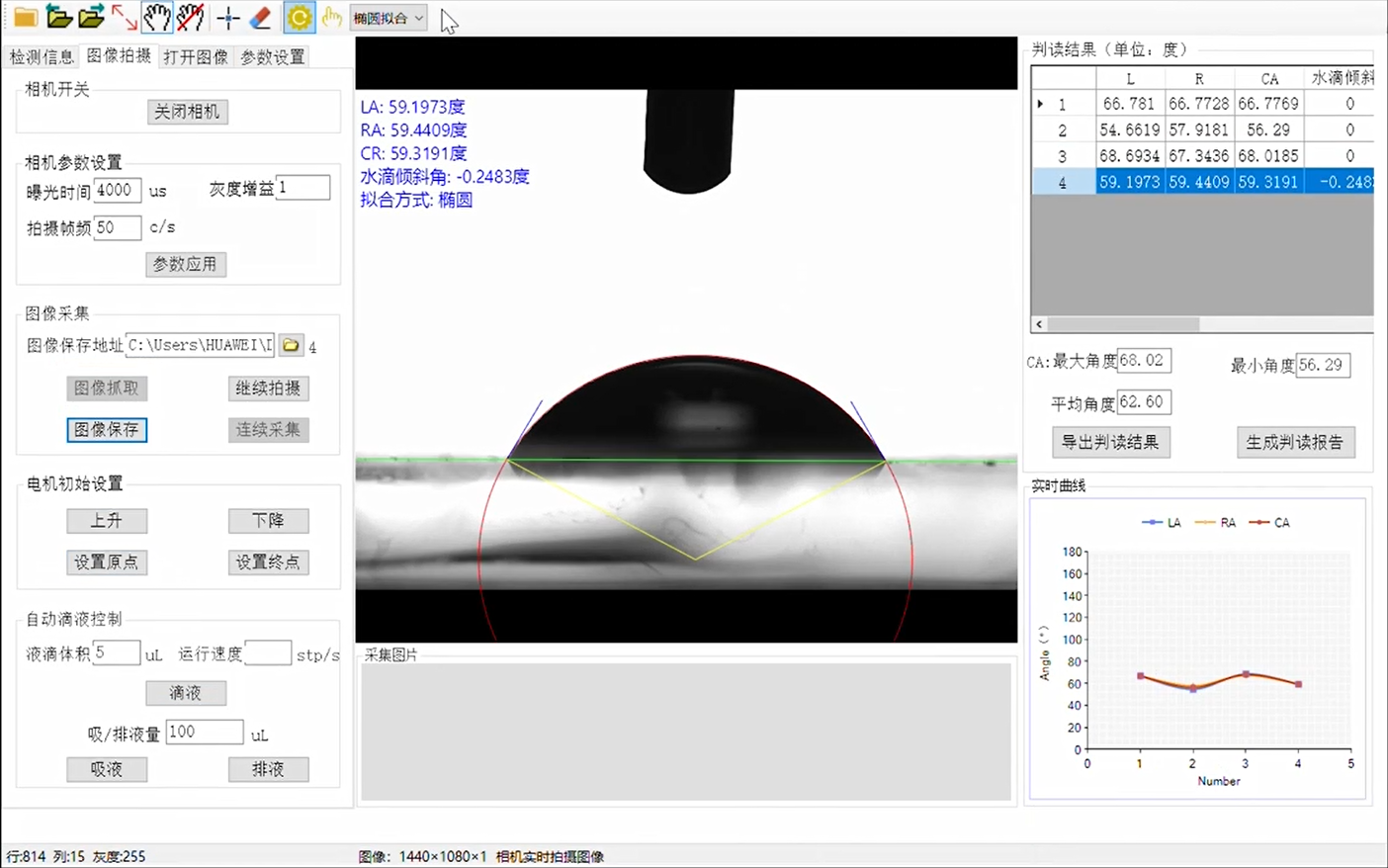Enable the hand pan tool
Screen dimensions: 1388x868
pyautogui.click(x=157, y=17)
